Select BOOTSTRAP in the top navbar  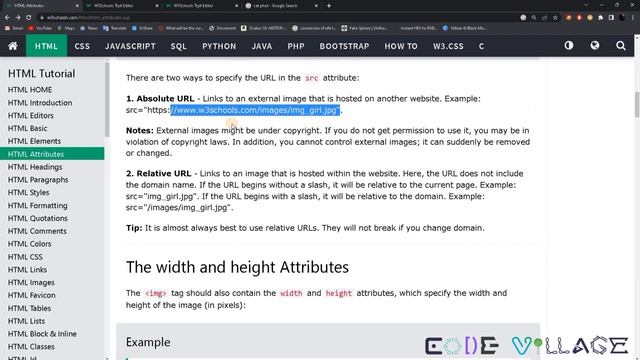pyautogui.click(x=344, y=46)
